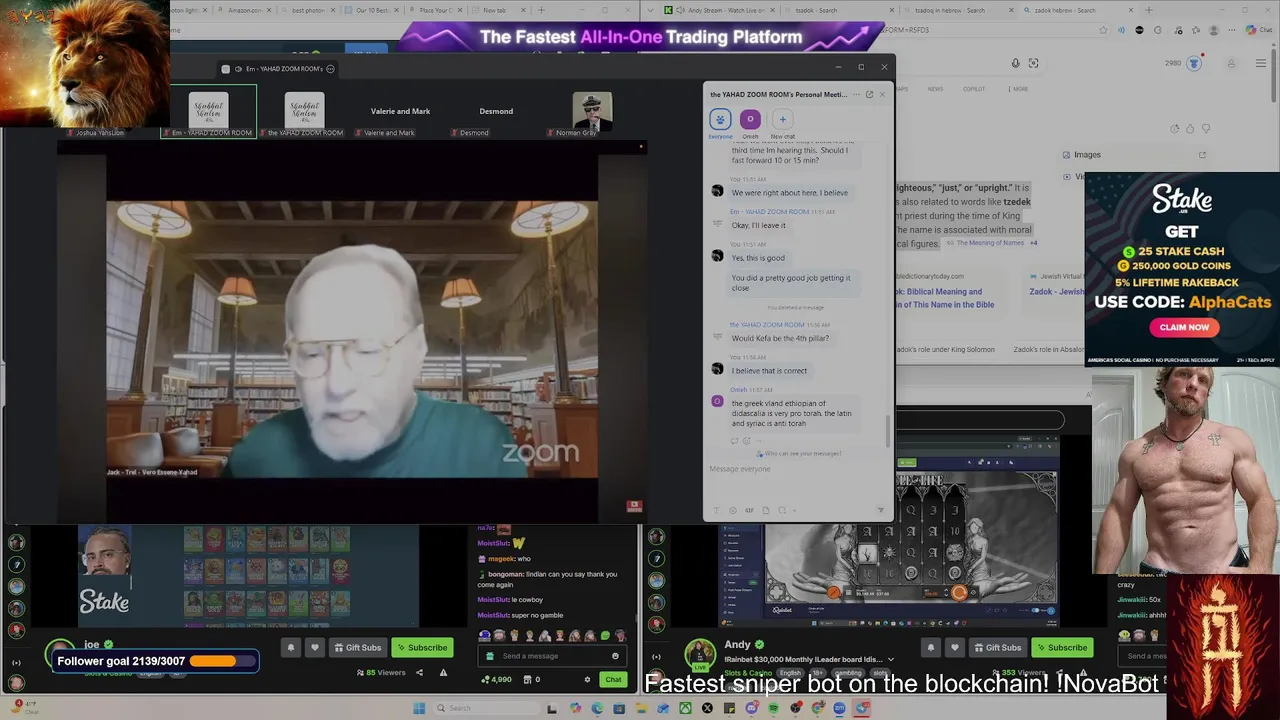The image size is (1280, 720).
Task: Open the Images section in Bing results
Action: tap(1087, 155)
